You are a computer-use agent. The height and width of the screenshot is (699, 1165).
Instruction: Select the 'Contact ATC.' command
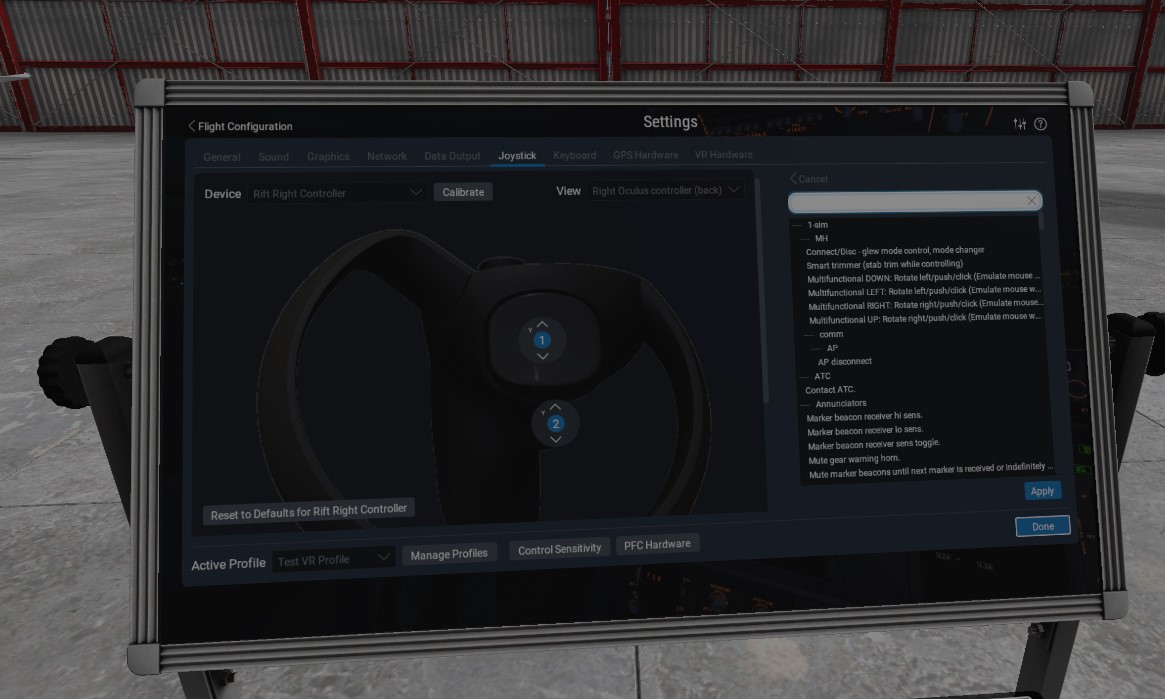[830, 390]
